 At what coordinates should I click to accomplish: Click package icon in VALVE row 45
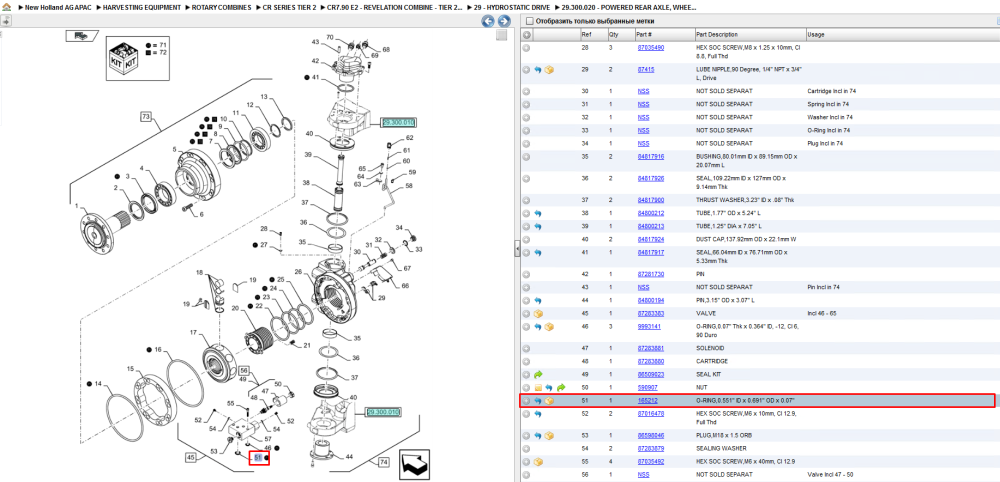(538, 314)
